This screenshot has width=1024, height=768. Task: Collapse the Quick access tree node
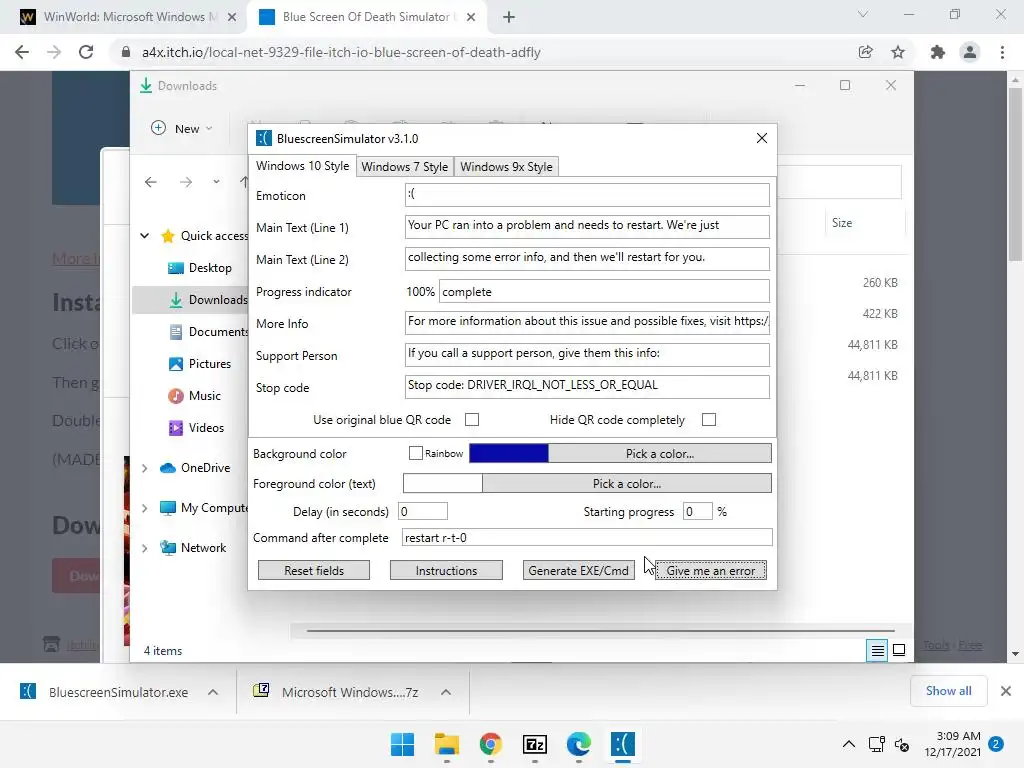[x=145, y=236]
